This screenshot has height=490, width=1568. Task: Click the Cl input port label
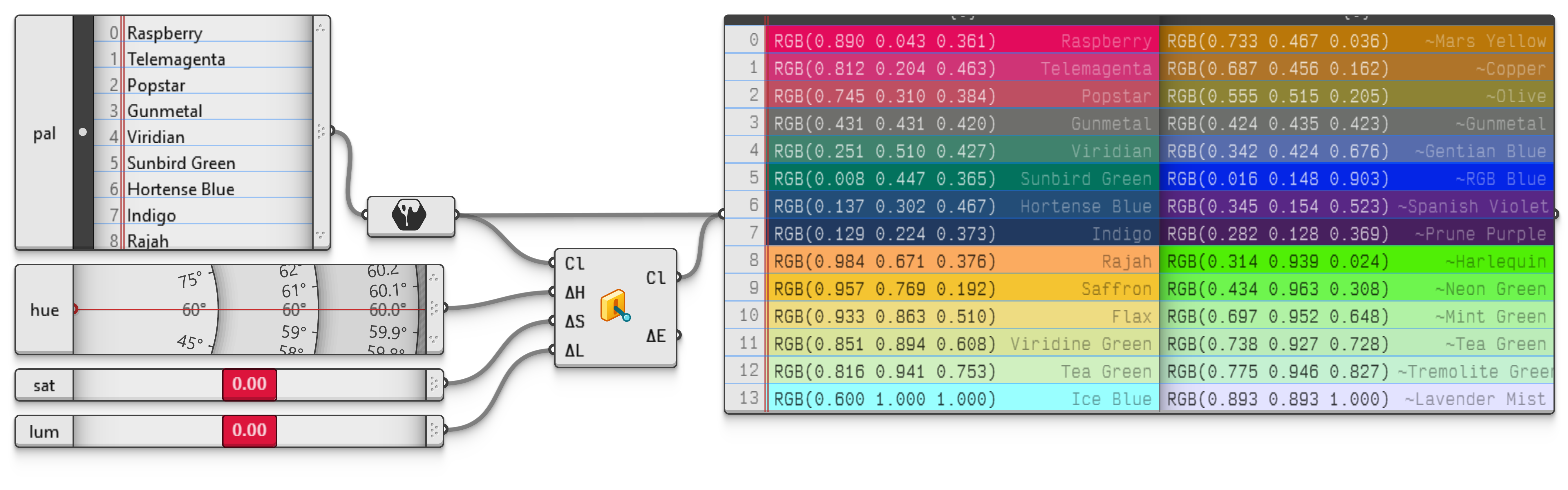pyautogui.click(x=575, y=264)
